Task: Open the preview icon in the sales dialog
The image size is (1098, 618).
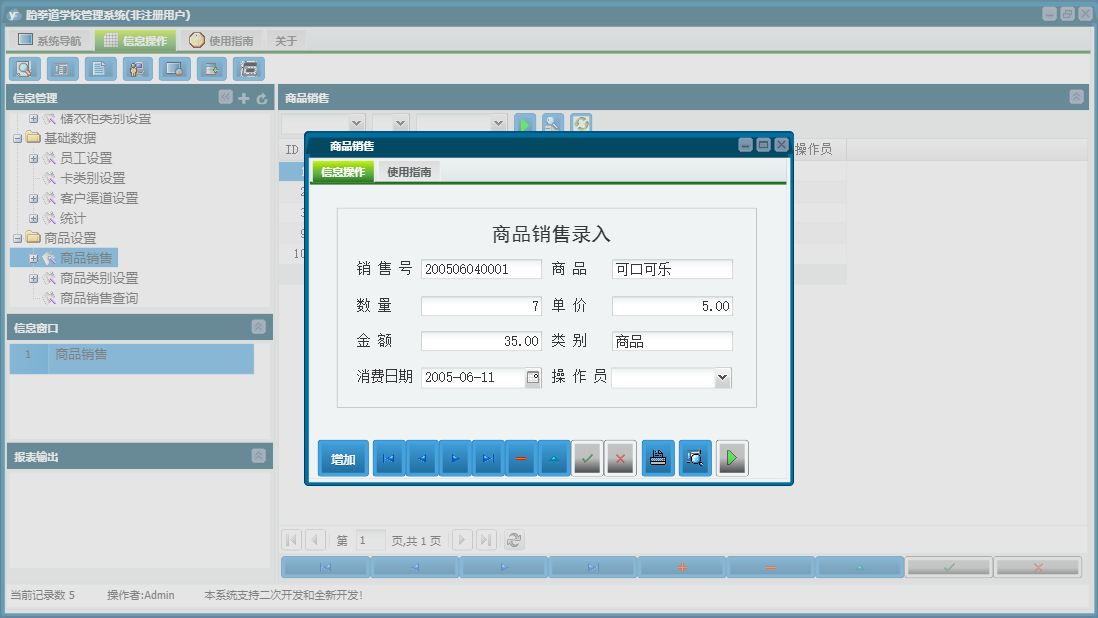Action: point(694,458)
